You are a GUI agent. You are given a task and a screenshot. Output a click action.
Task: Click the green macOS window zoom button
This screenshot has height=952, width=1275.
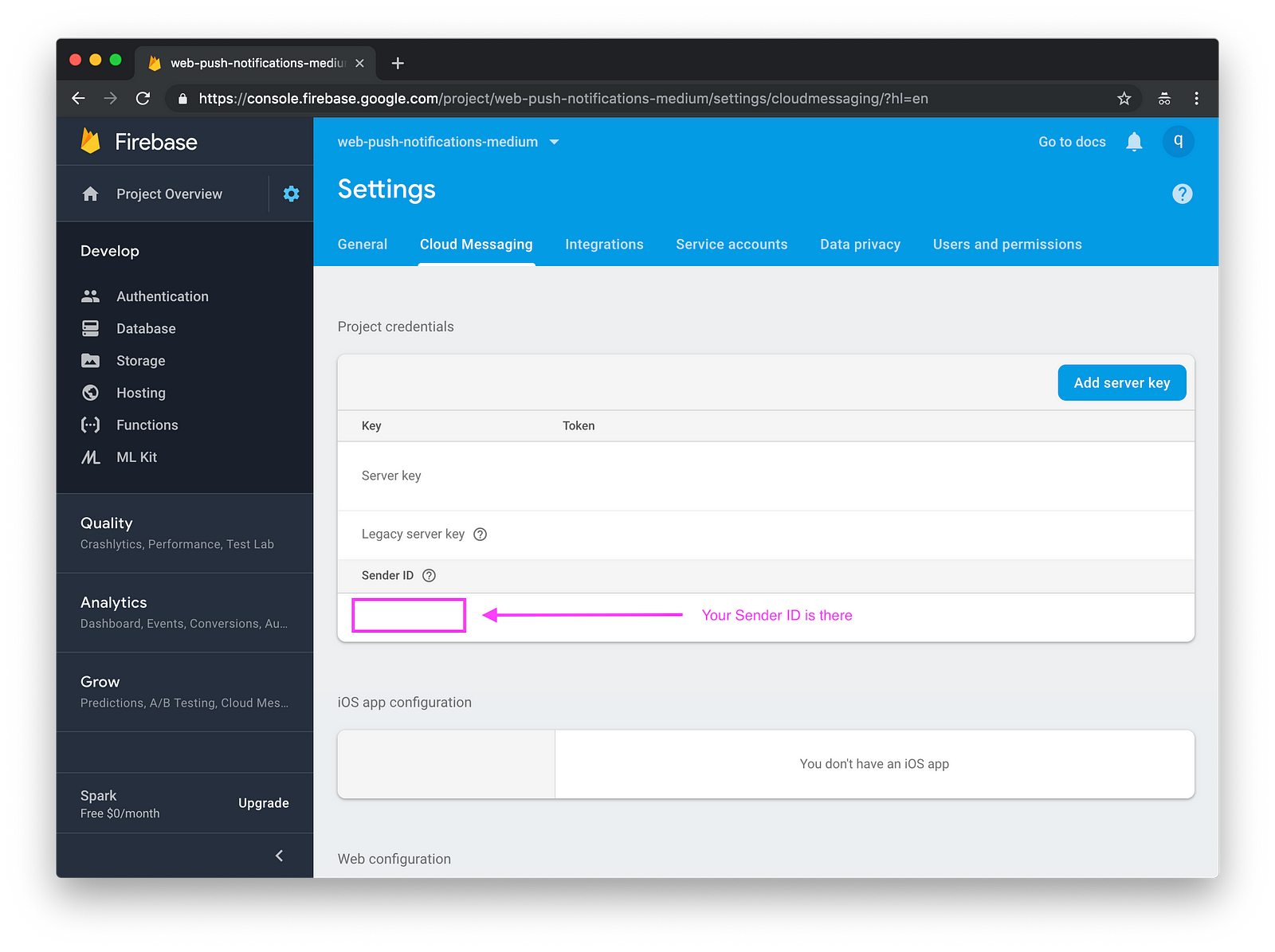pos(116,60)
